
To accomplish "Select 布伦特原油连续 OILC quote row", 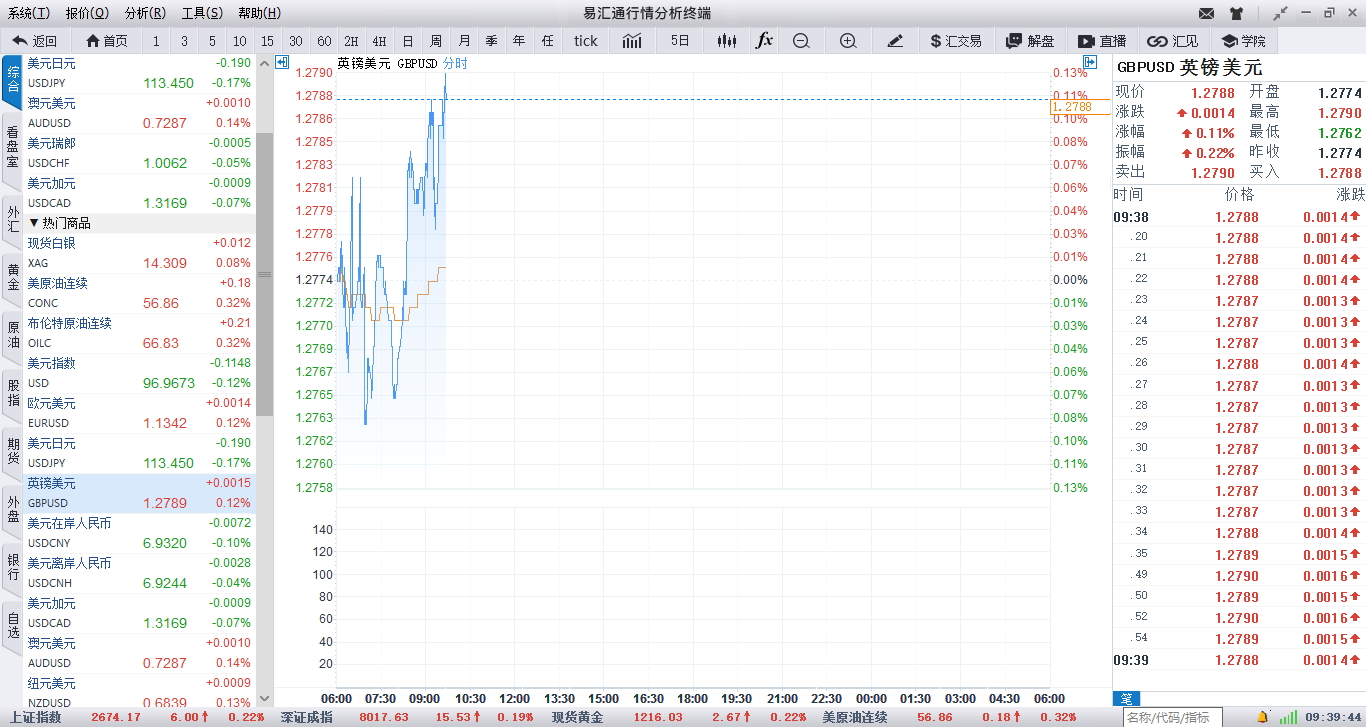I will pyautogui.click(x=140, y=333).
